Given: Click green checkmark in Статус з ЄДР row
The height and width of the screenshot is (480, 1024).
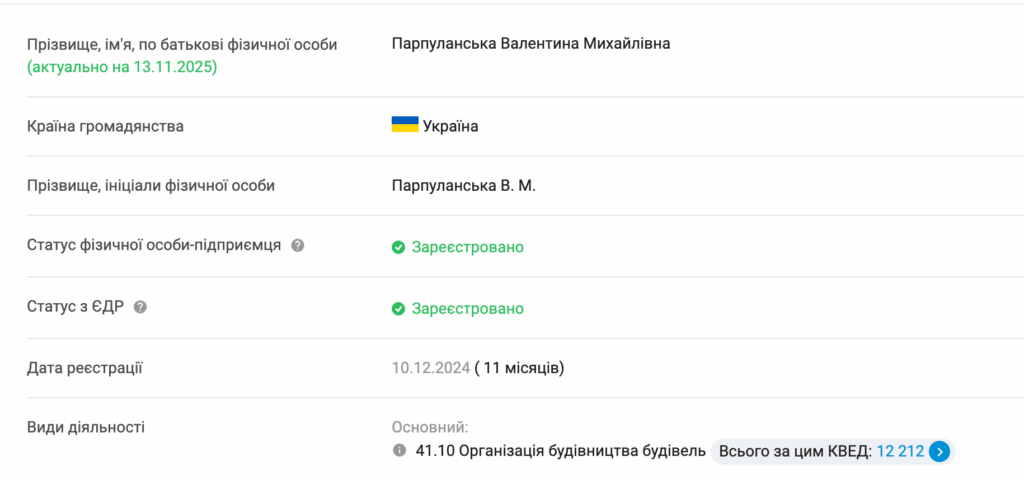Looking at the screenshot, I should [398, 308].
